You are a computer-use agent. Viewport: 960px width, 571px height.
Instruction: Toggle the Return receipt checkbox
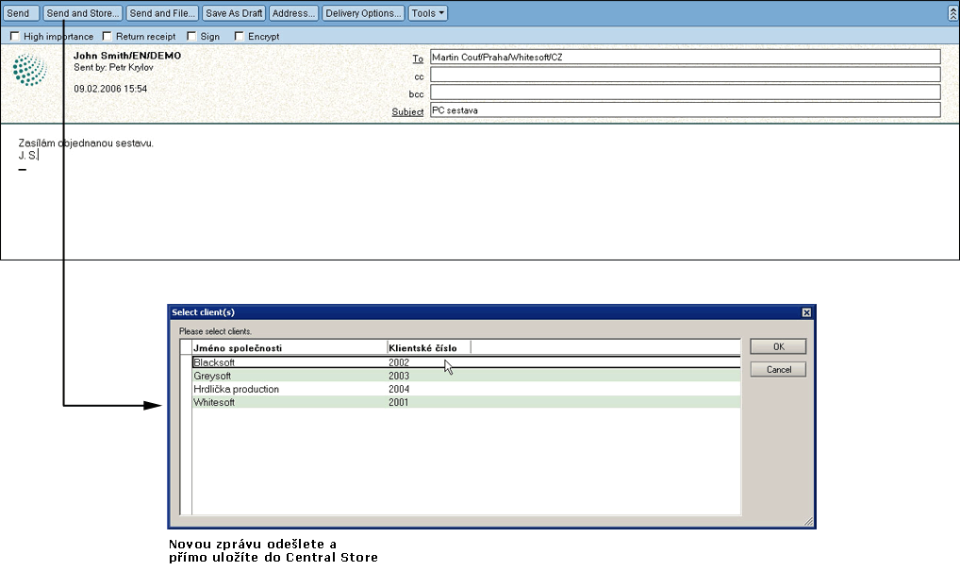point(107,37)
